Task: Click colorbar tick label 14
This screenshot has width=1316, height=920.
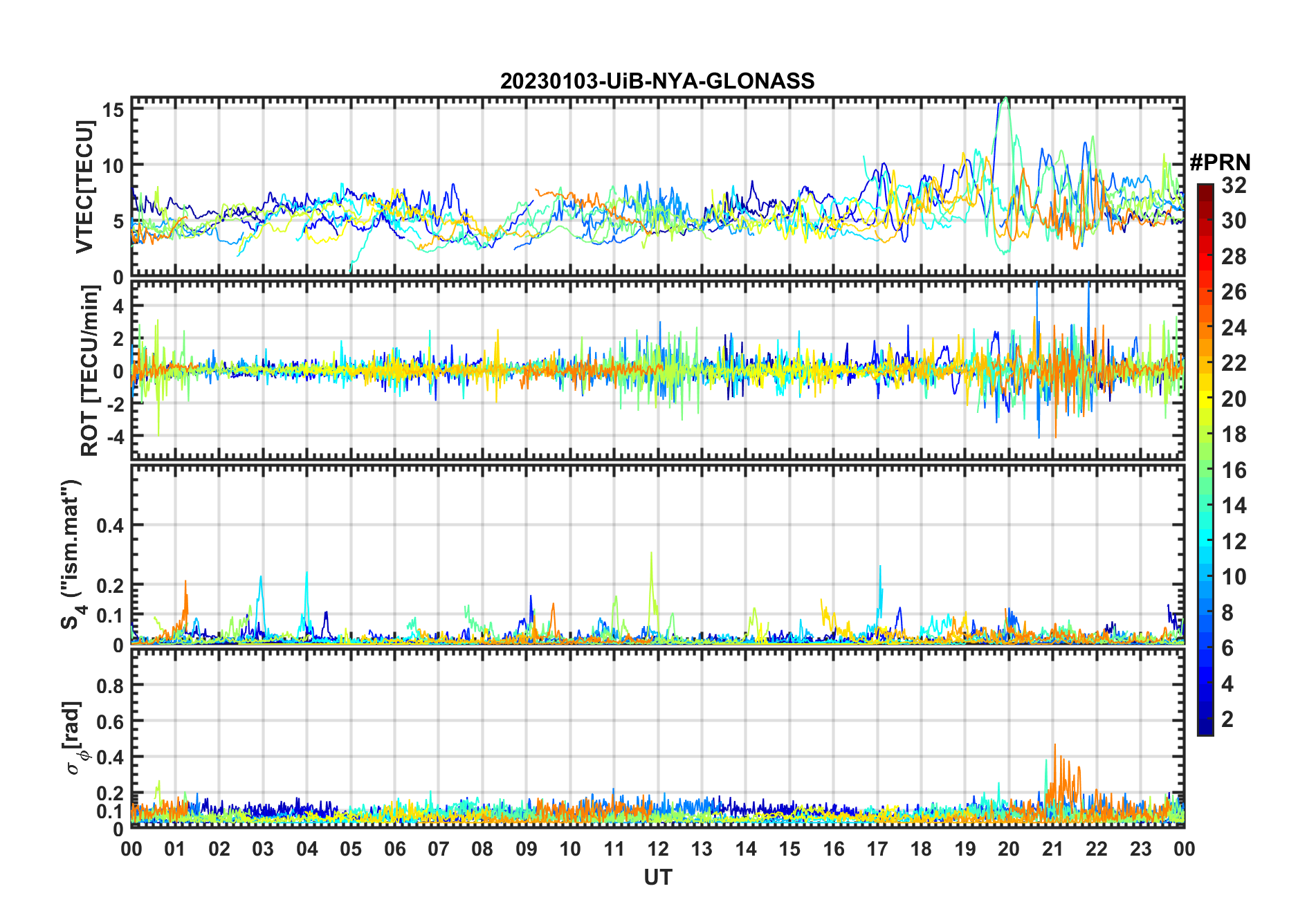Action: coord(1234,506)
